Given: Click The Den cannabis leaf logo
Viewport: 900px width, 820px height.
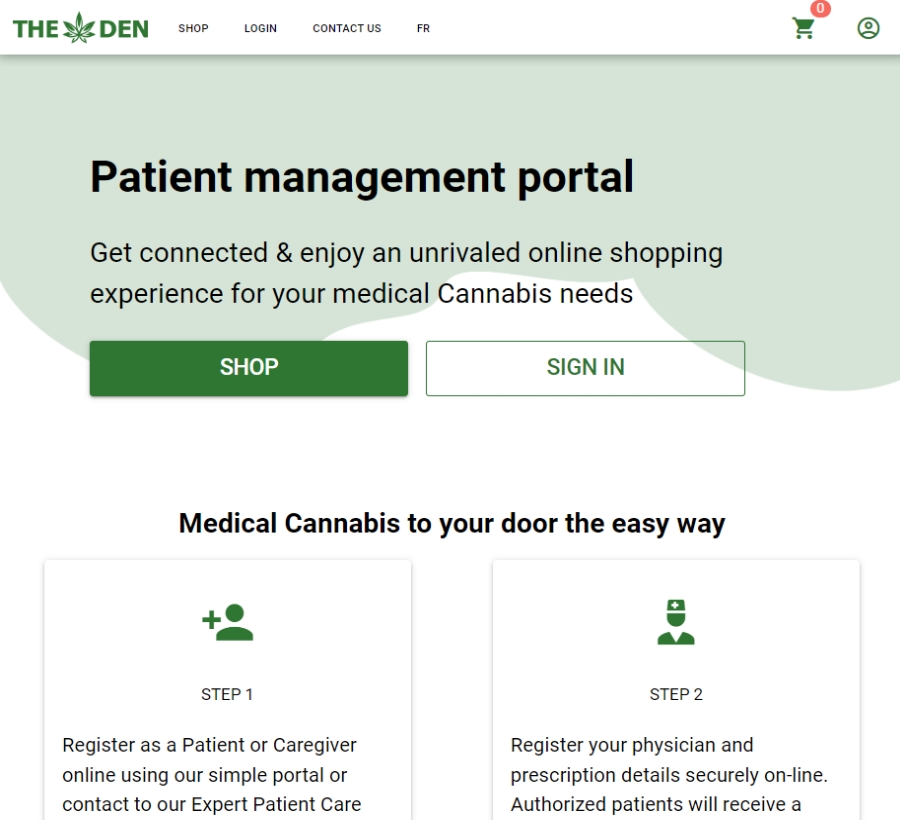Looking at the screenshot, I should click(x=79, y=28).
